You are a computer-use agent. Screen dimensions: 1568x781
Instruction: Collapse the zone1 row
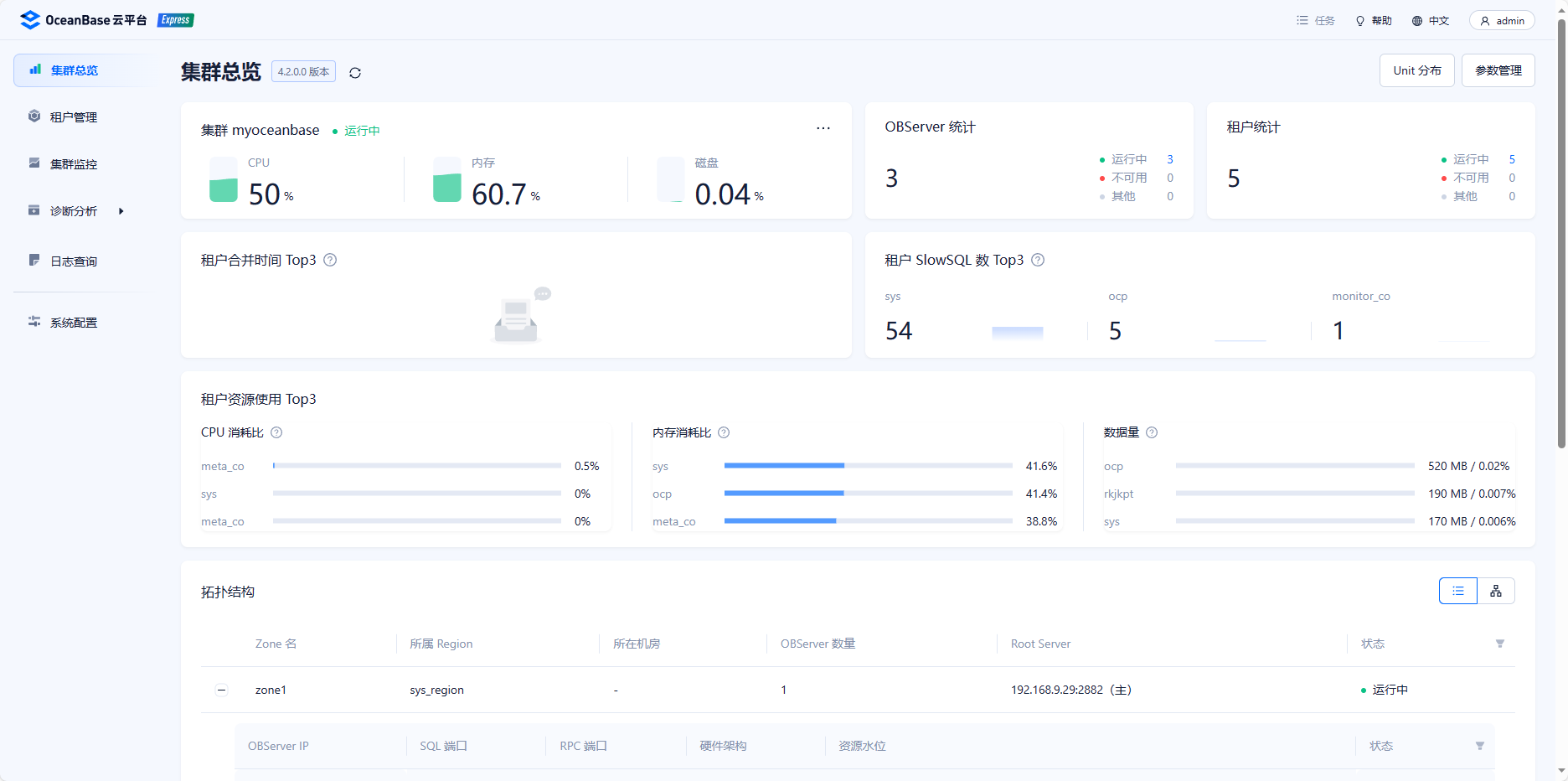tap(221, 690)
